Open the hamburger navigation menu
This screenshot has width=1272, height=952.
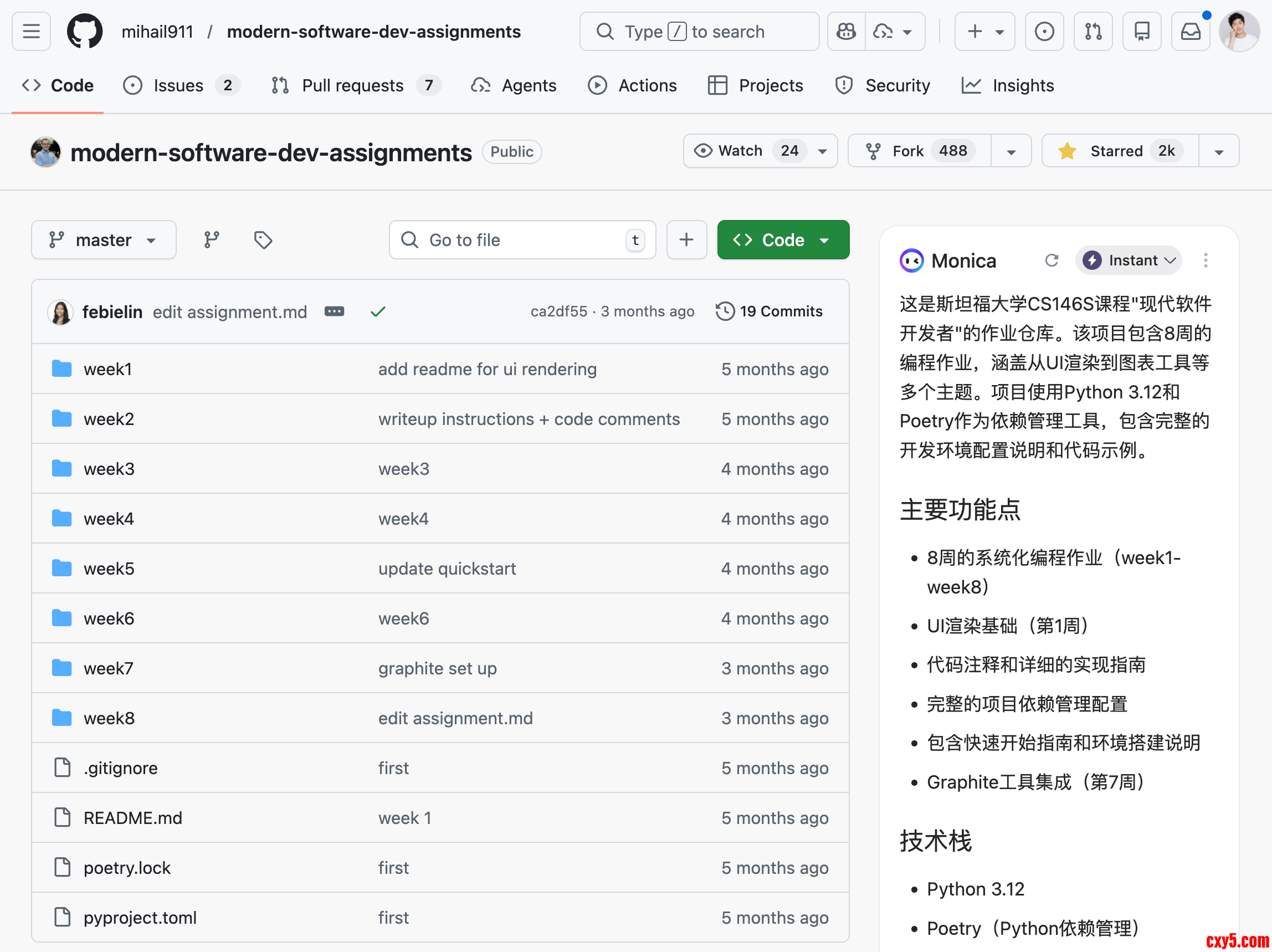[31, 32]
